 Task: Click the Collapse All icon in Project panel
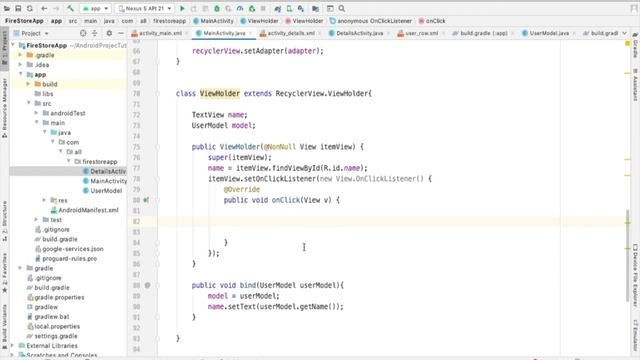(95, 33)
